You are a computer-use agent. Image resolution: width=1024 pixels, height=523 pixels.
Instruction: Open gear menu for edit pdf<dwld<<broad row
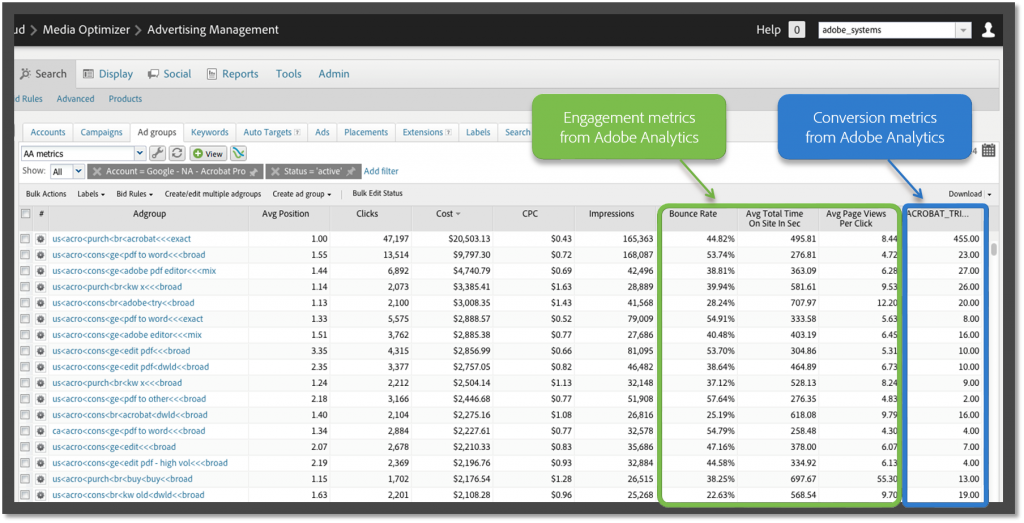[x=40, y=367]
